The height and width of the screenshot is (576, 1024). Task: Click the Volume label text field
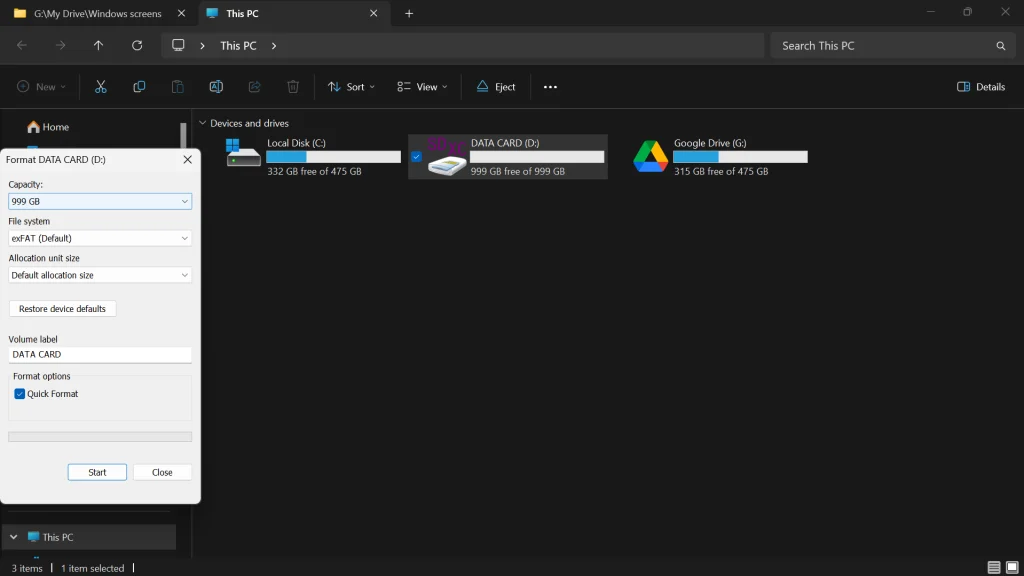(x=100, y=354)
